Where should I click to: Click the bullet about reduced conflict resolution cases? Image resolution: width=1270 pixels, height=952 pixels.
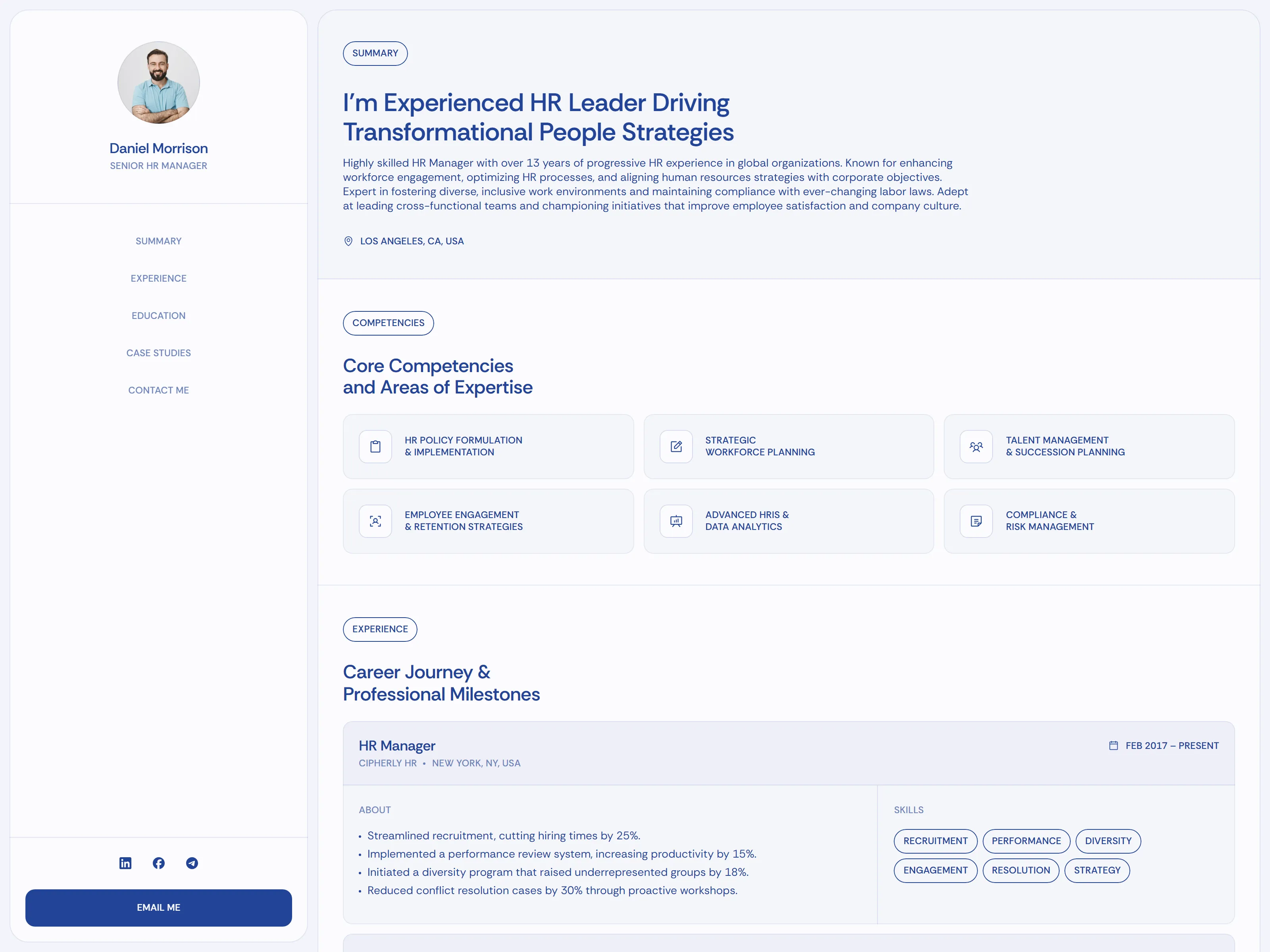552,891
